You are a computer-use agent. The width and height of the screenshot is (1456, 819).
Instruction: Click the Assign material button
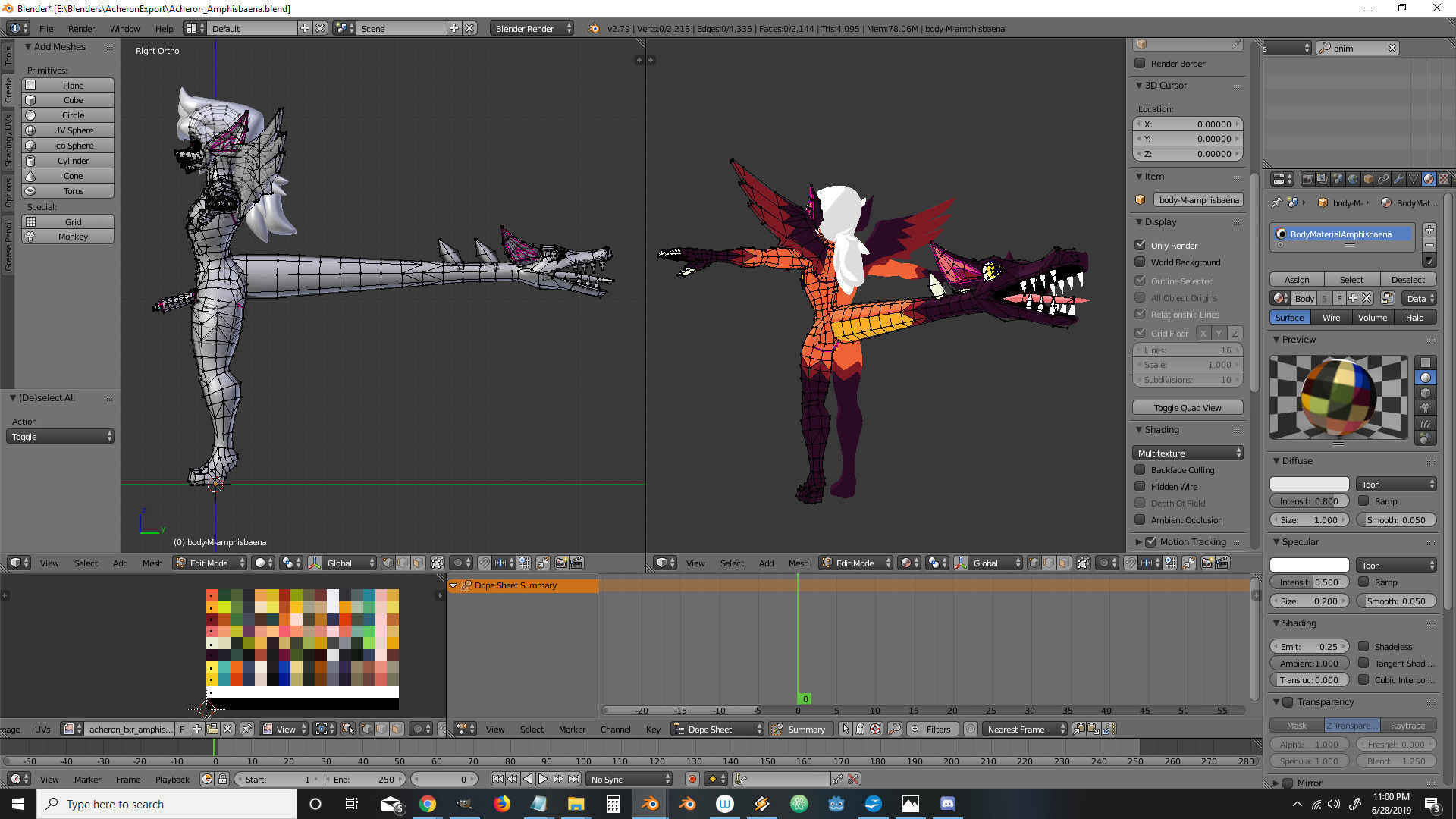(1297, 279)
